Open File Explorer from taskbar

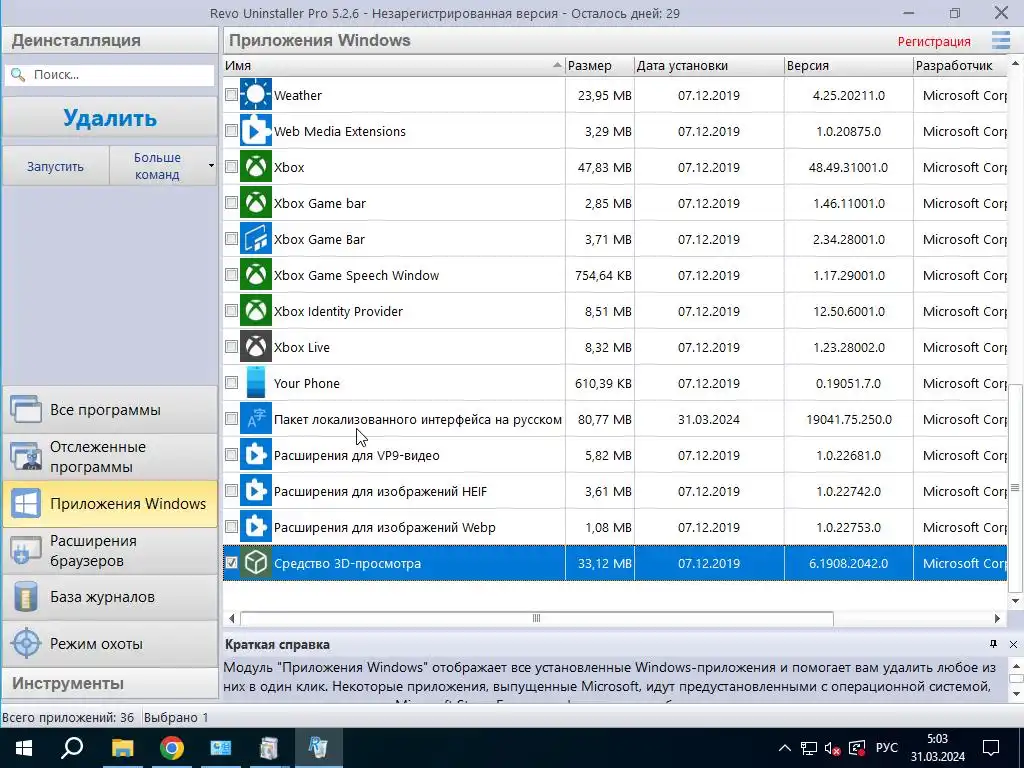[x=122, y=748]
